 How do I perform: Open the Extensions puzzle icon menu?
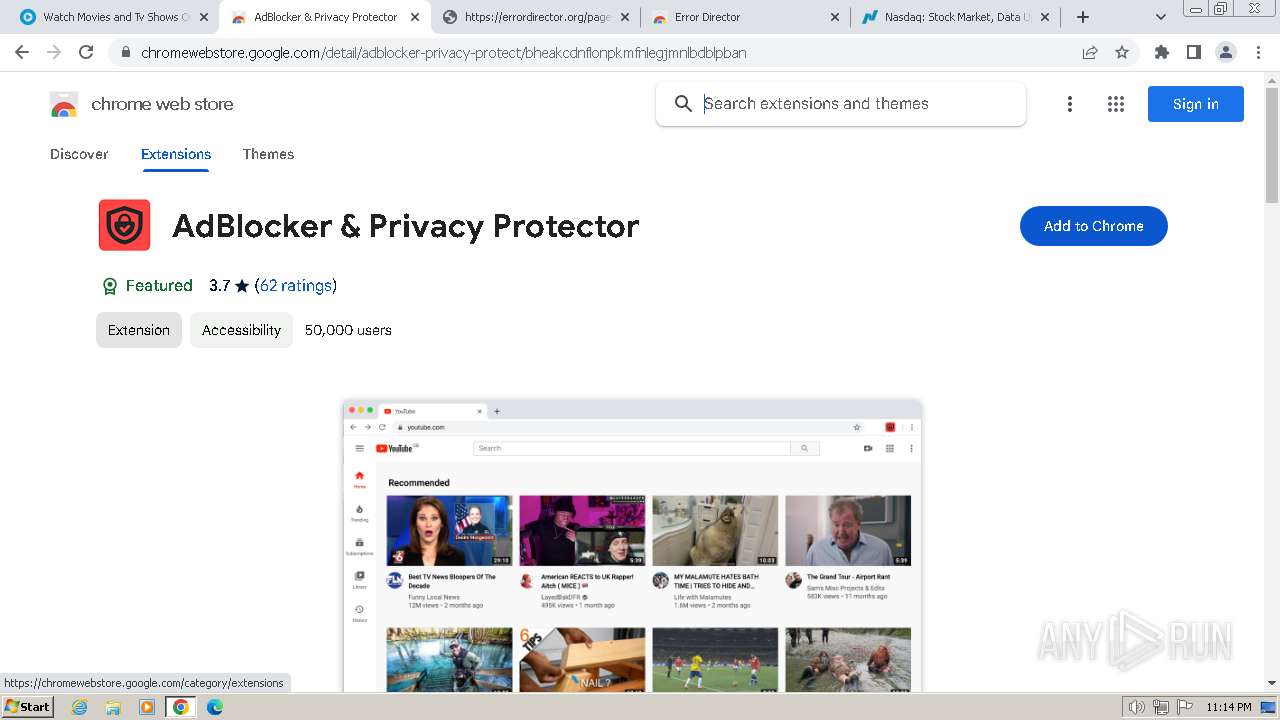(x=1161, y=52)
